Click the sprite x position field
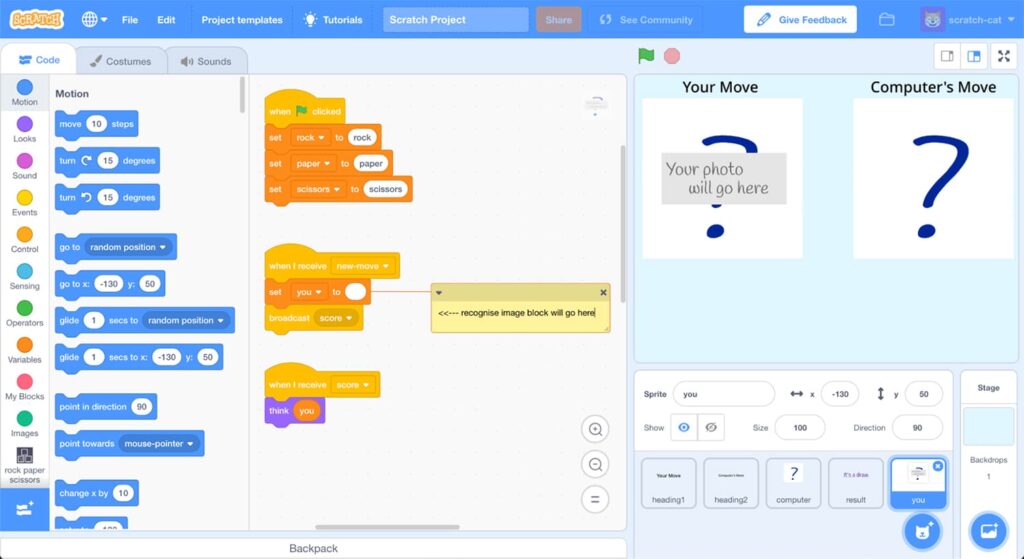This screenshot has width=1024, height=559. pyautogui.click(x=840, y=394)
